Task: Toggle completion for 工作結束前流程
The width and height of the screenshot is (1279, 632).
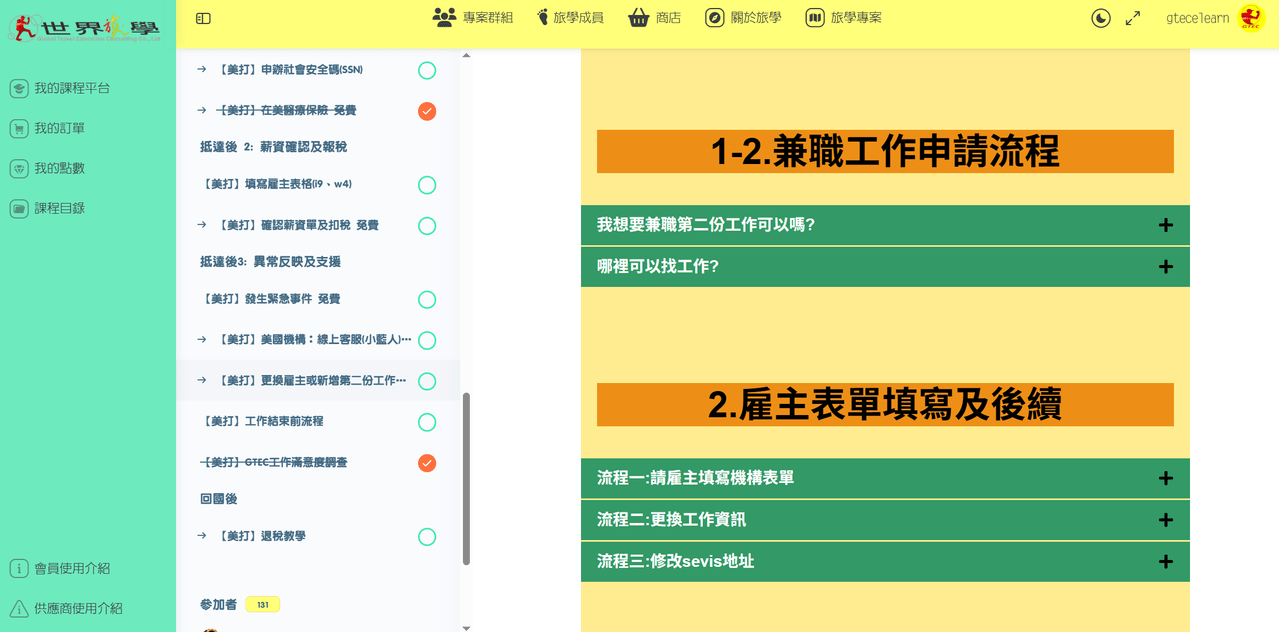Action: [x=427, y=422]
